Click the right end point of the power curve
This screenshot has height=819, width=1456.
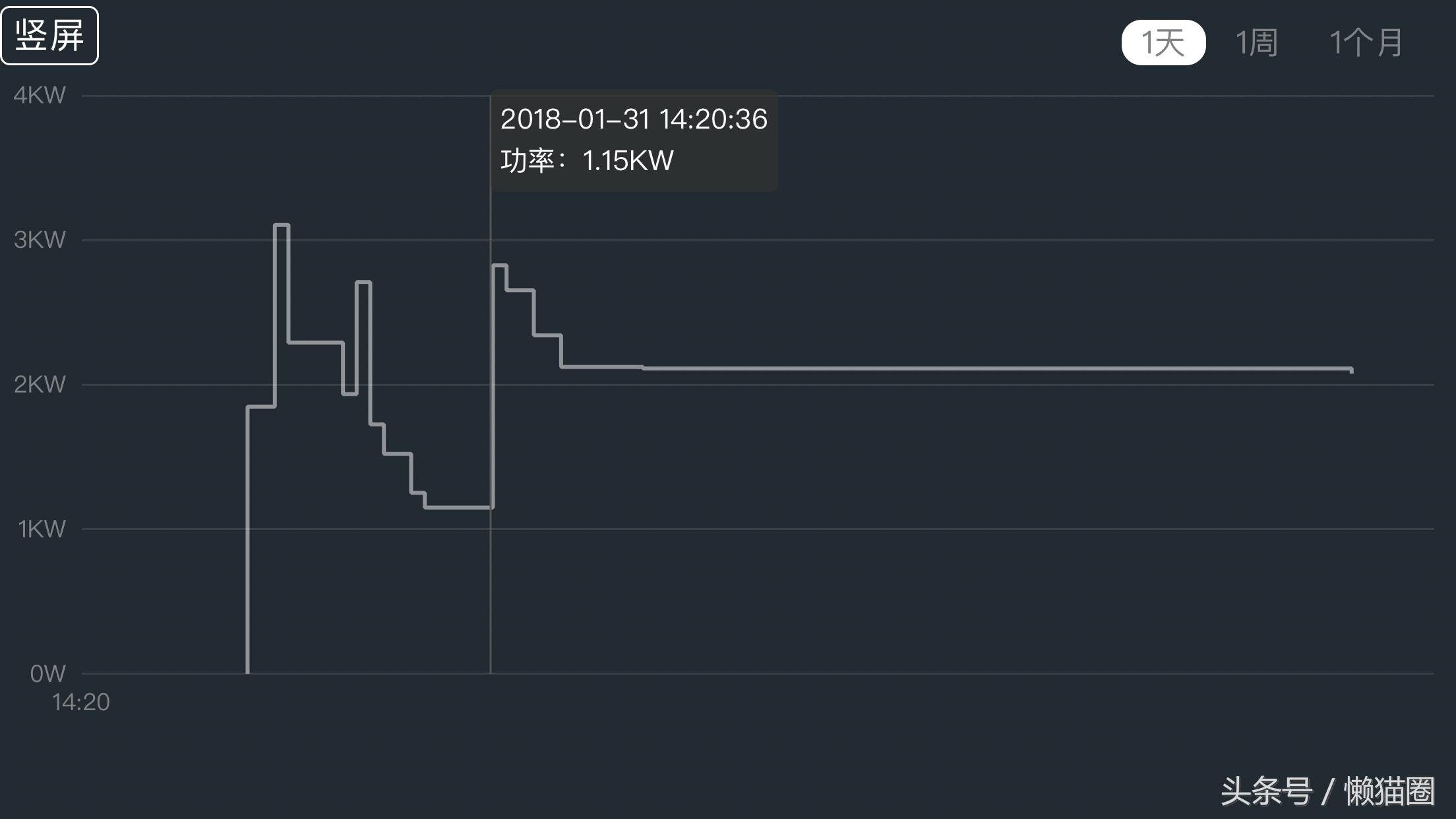click(x=1351, y=370)
